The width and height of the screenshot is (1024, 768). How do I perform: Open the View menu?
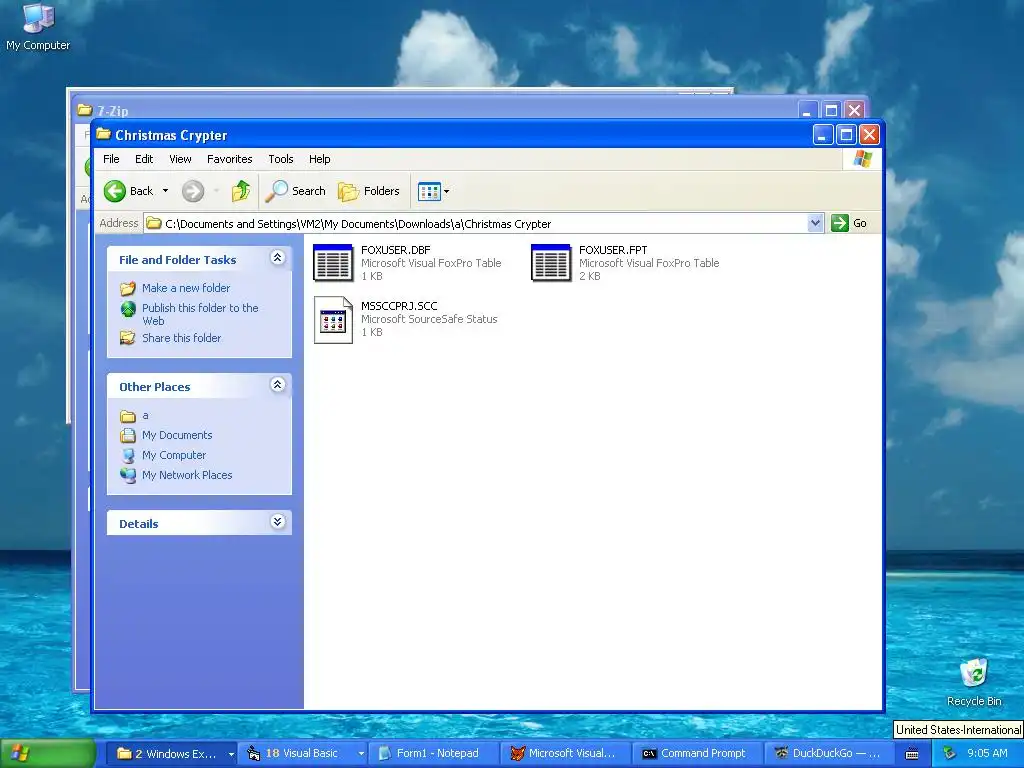coord(180,159)
